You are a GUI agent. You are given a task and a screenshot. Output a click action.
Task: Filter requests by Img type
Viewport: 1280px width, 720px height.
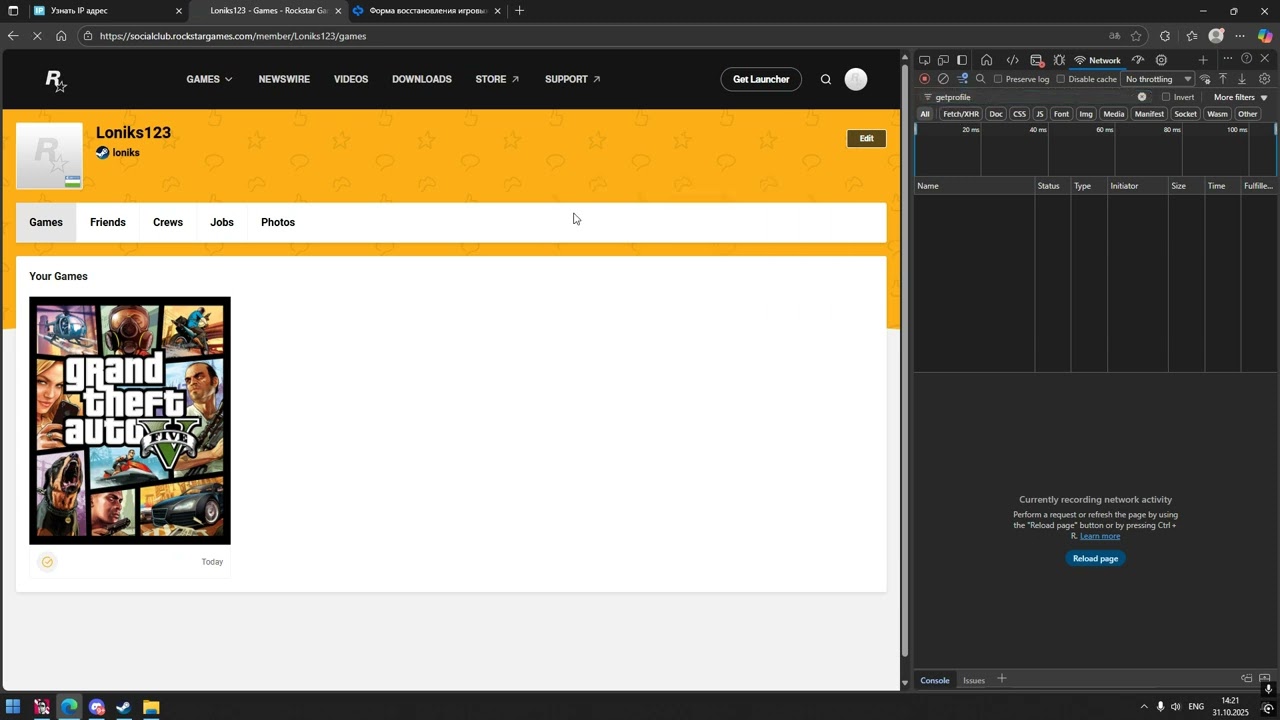1086,114
